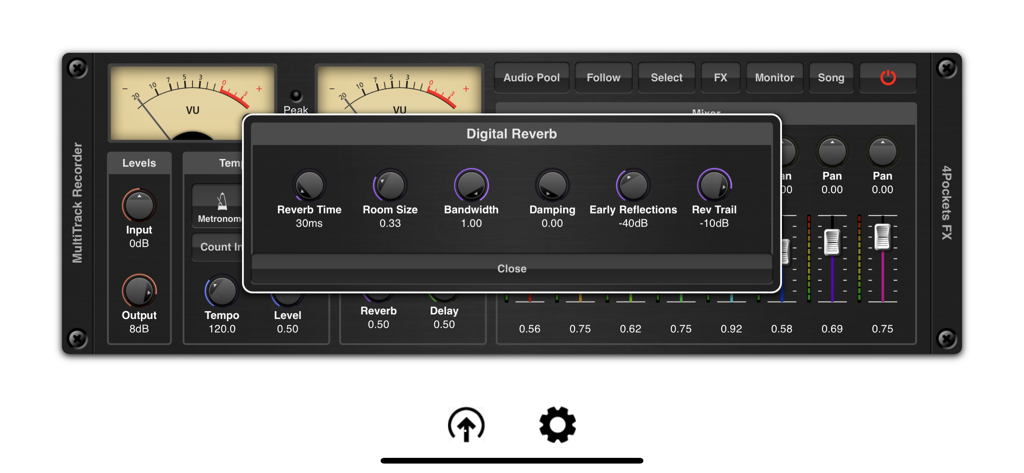Adjust the Damping knob
The image size is (1024, 473).
pos(552,186)
